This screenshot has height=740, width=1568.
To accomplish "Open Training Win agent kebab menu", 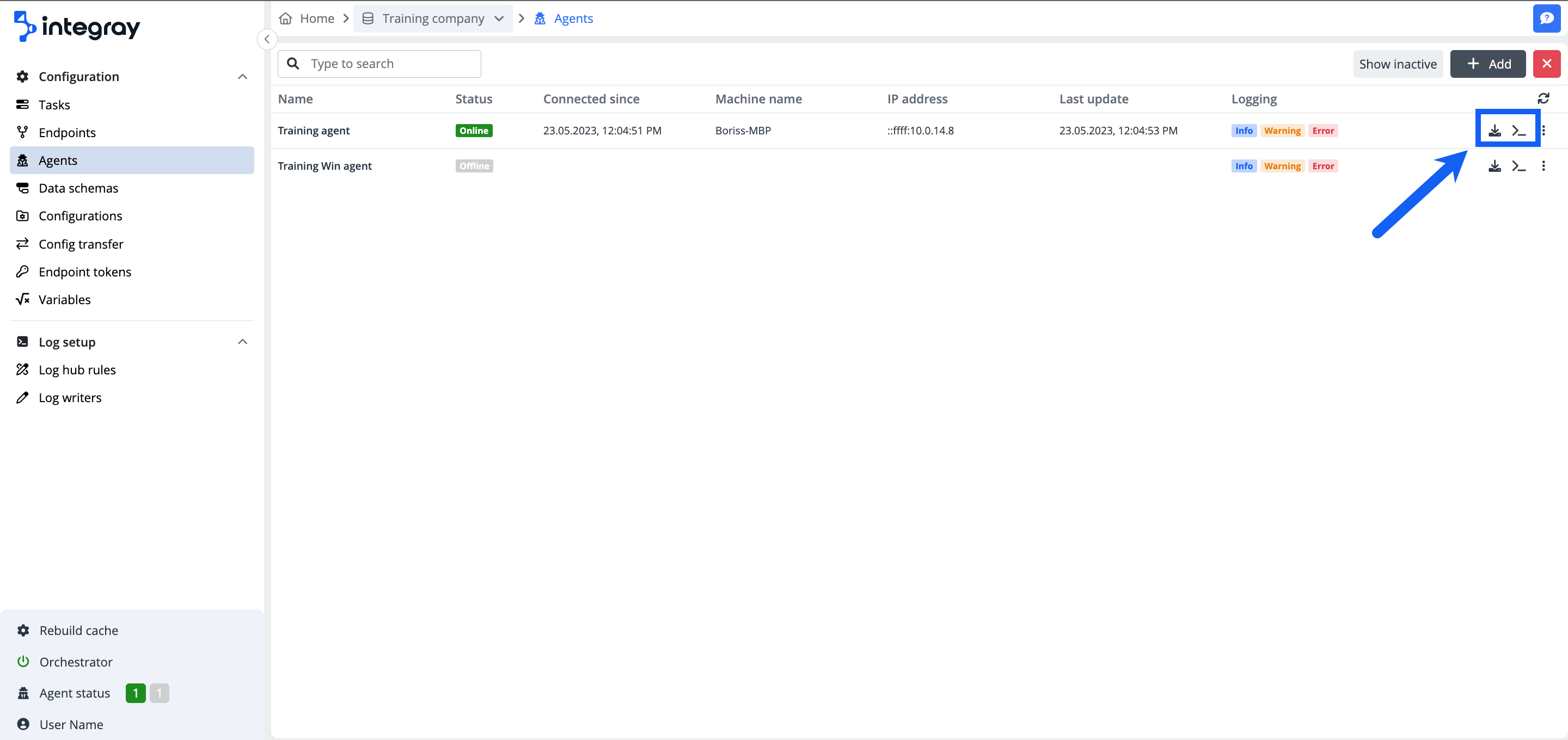I will 1543,165.
